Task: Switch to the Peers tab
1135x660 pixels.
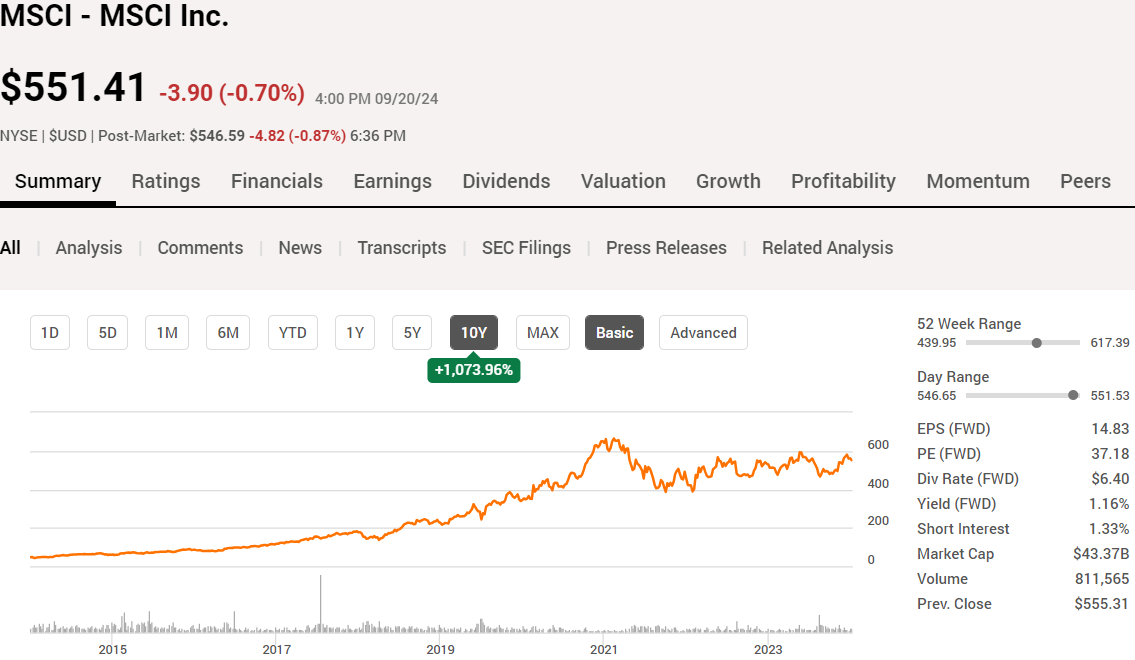Action: click(x=1085, y=182)
